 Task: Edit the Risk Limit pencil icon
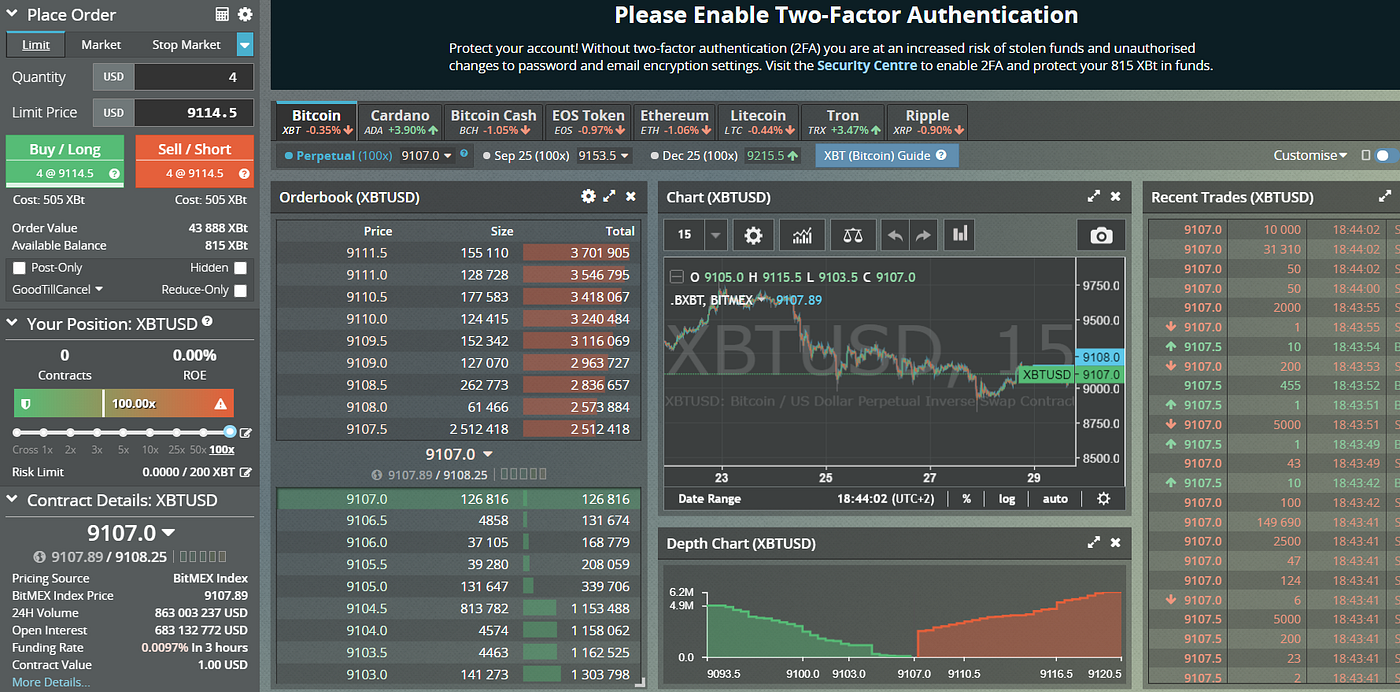(246, 472)
